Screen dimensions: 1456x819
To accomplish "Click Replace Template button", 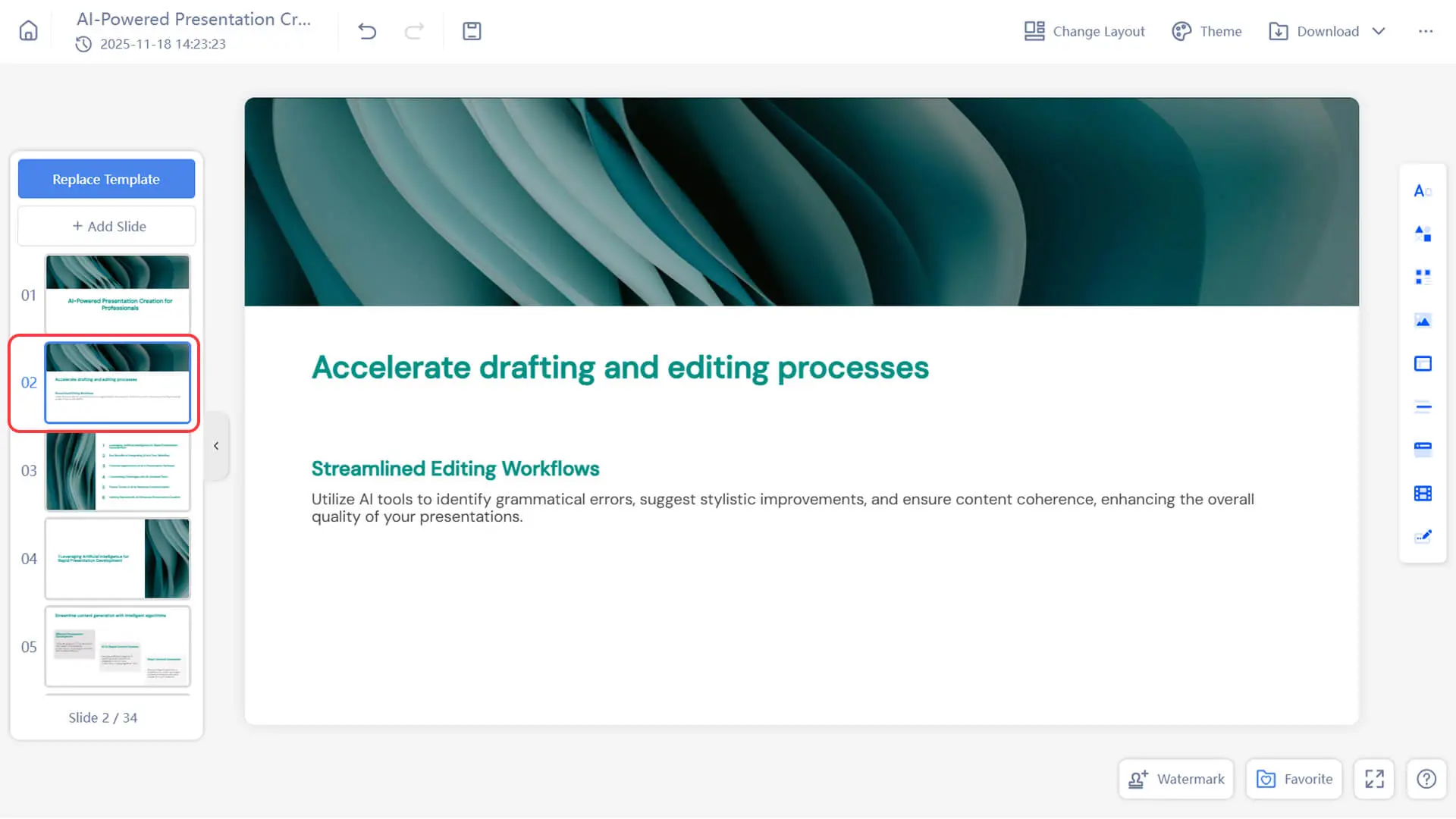I will (x=106, y=179).
